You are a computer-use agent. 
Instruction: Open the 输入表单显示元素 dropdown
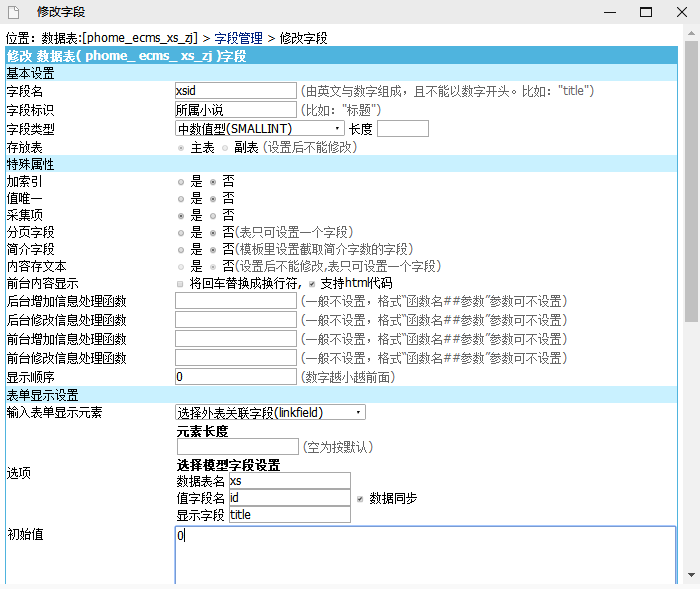point(270,412)
